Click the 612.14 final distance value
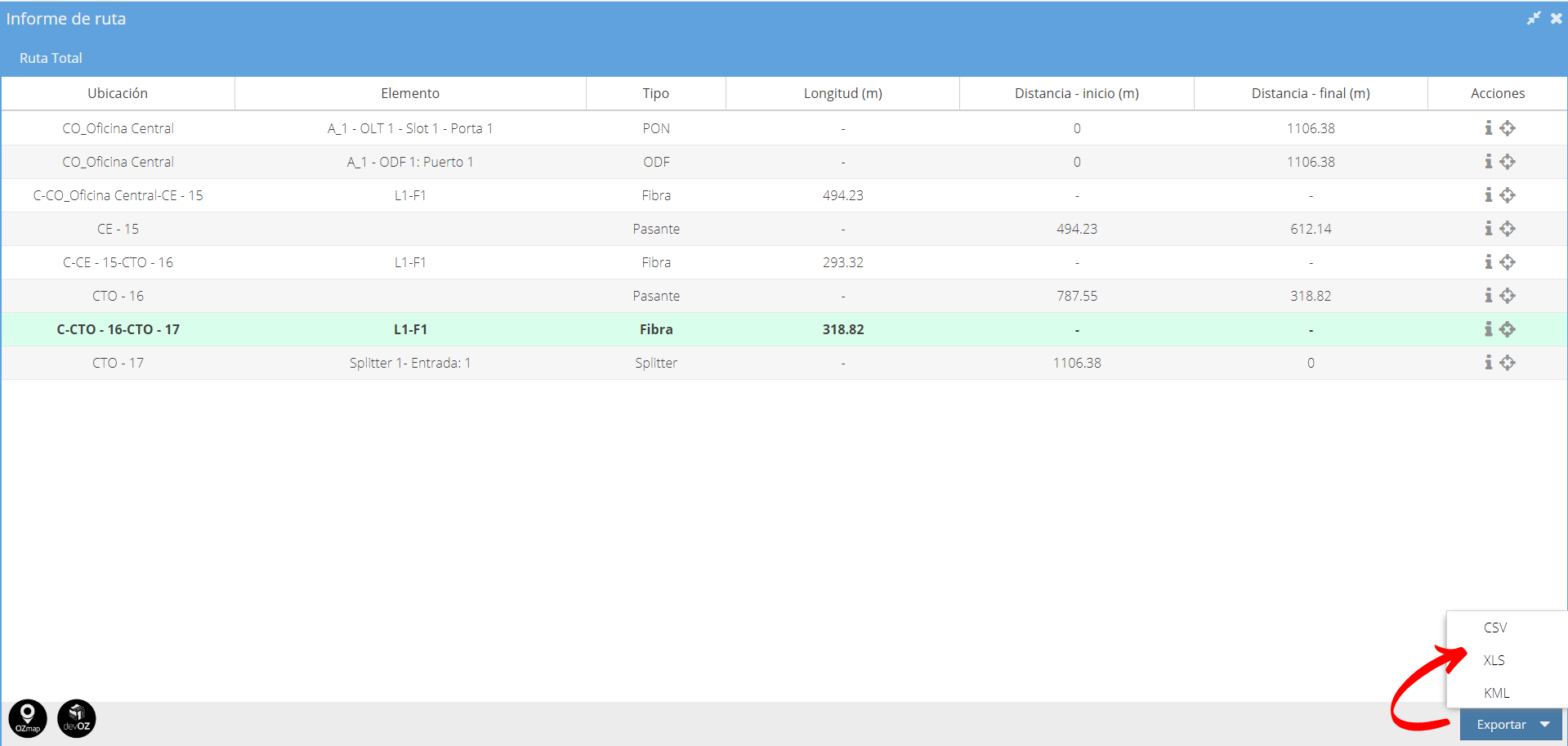 tap(1311, 229)
